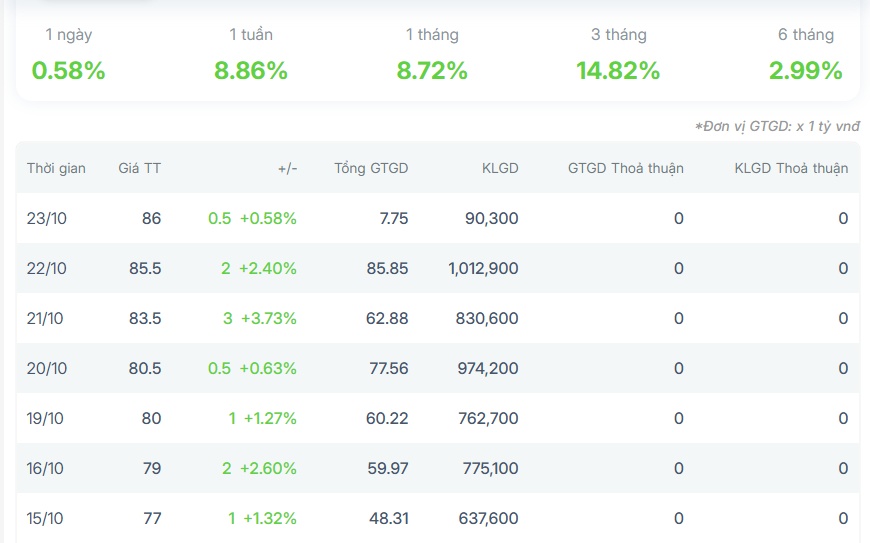Select the 23/10 date cell
870x543 pixels.
(x=47, y=219)
